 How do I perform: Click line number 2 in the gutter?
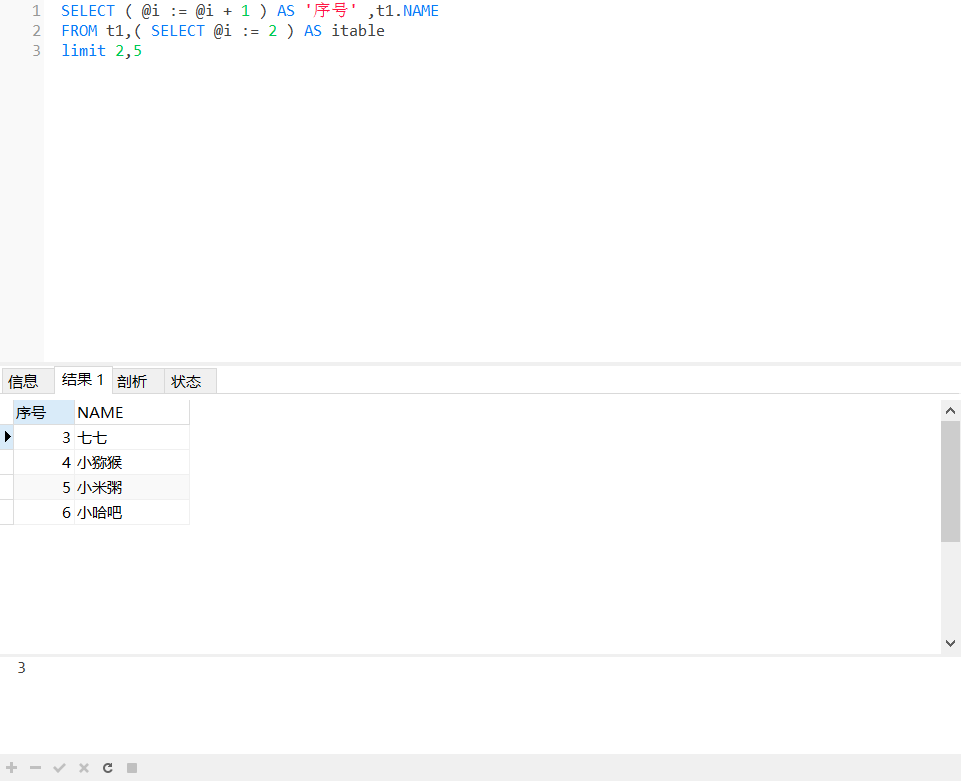coord(36,31)
